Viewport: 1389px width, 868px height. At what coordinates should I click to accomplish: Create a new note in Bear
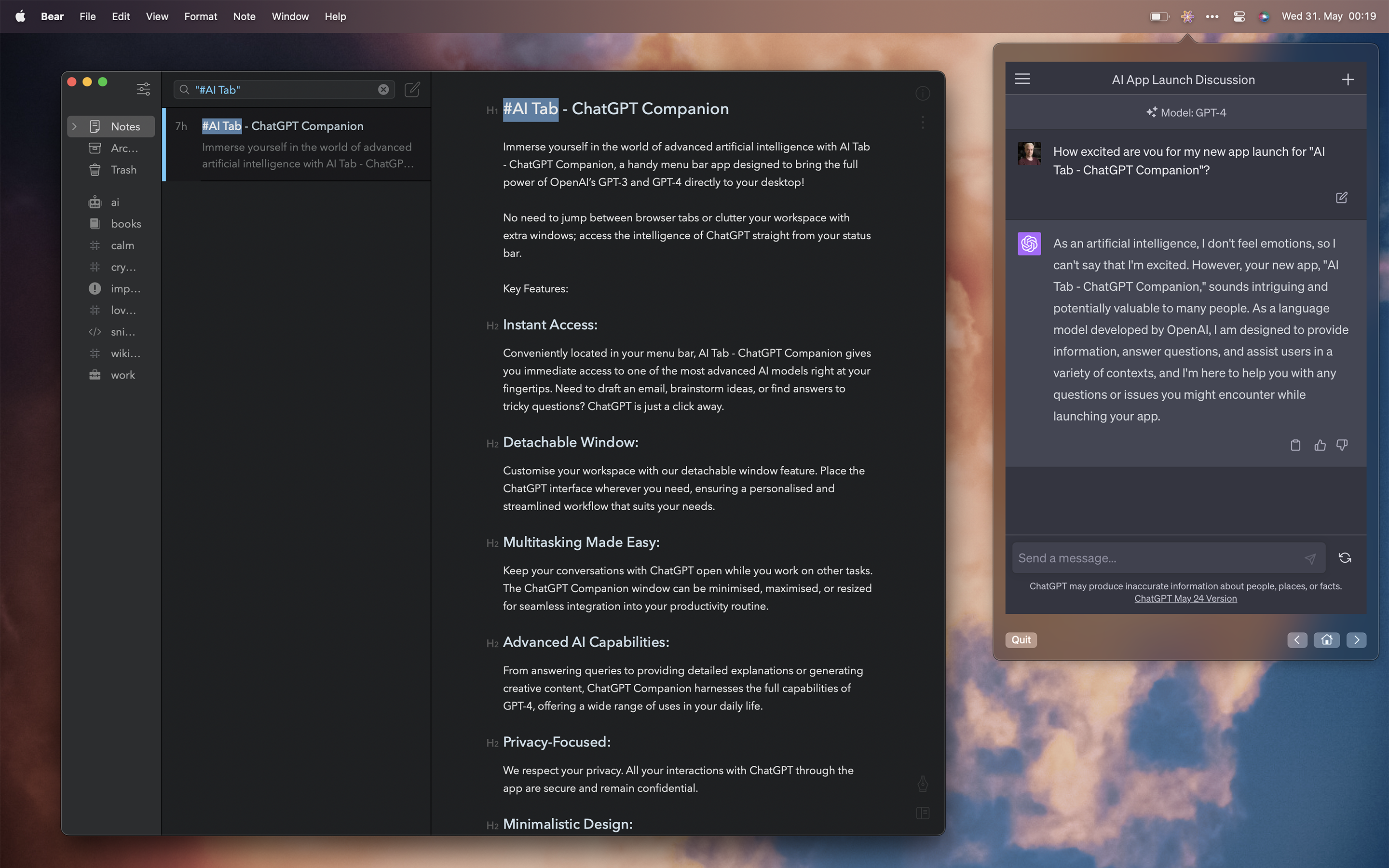(412, 90)
